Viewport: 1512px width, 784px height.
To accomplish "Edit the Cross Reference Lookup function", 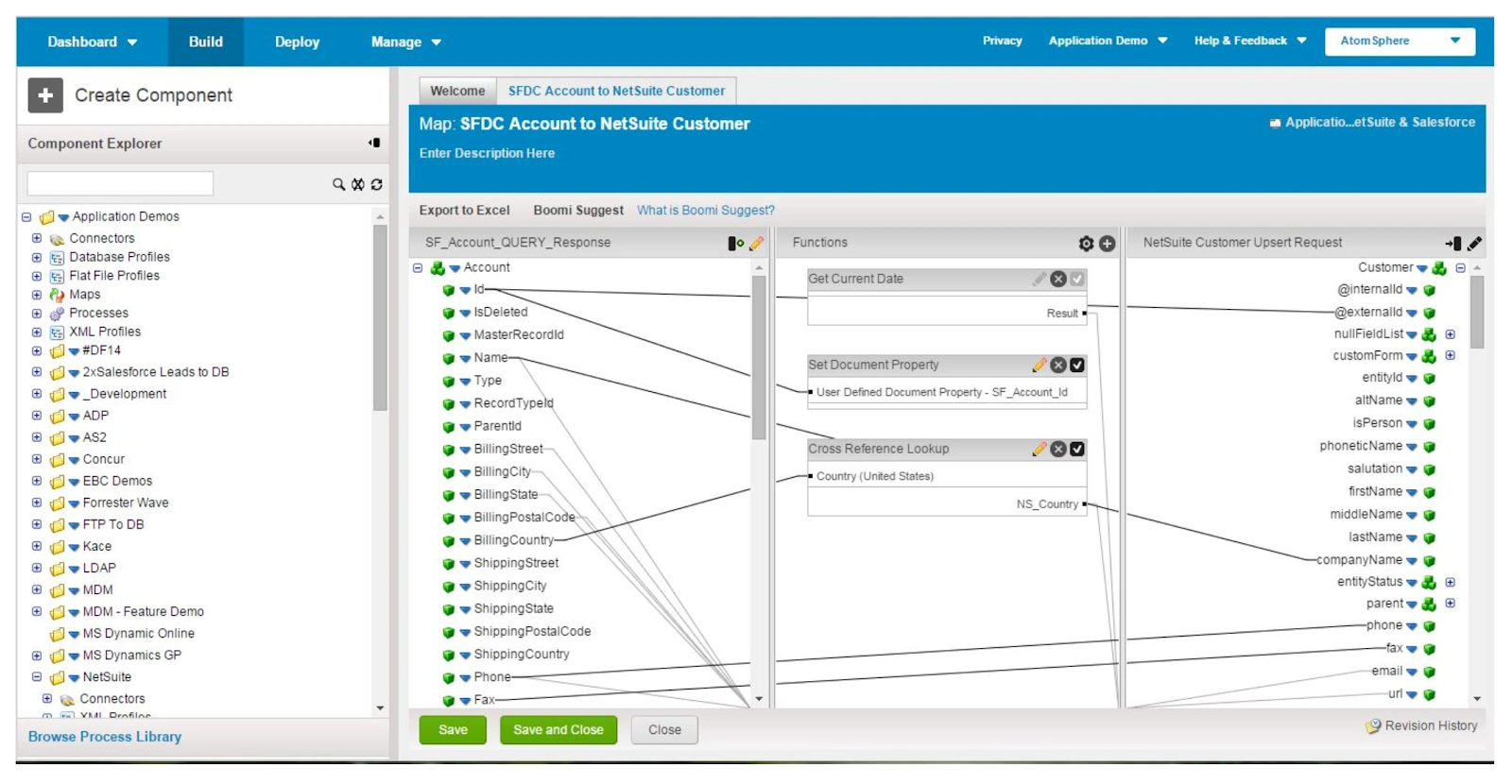I will (x=1039, y=449).
